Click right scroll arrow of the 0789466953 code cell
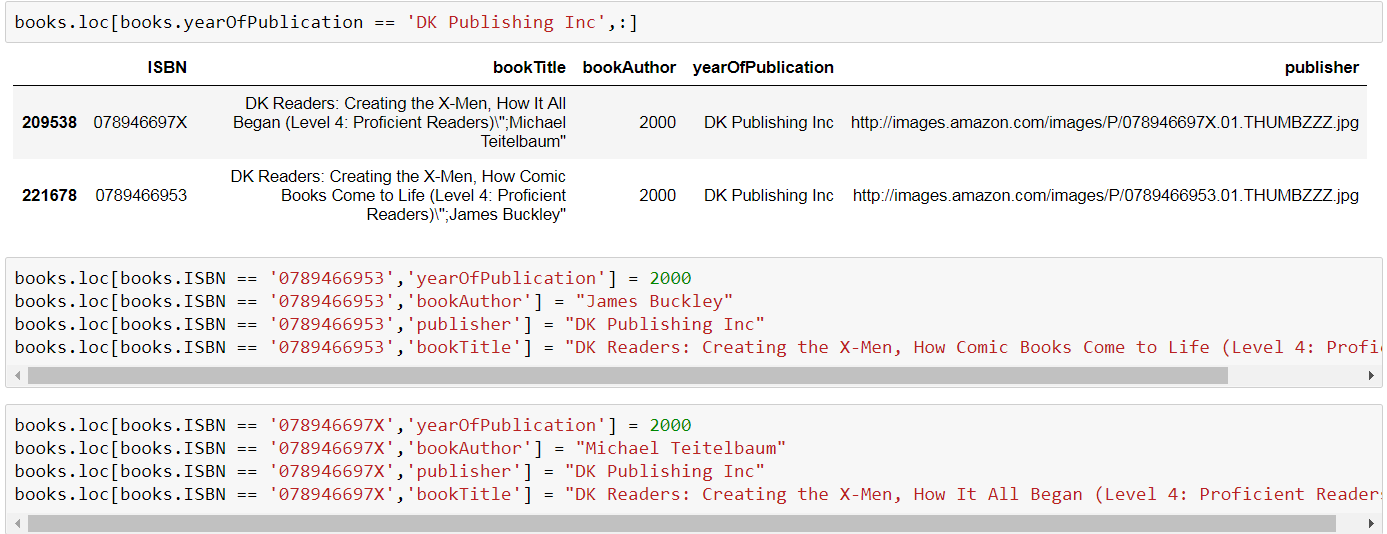Image resolution: width=1387 pixels, height=534 pixels. click(x=1371, y=376)
